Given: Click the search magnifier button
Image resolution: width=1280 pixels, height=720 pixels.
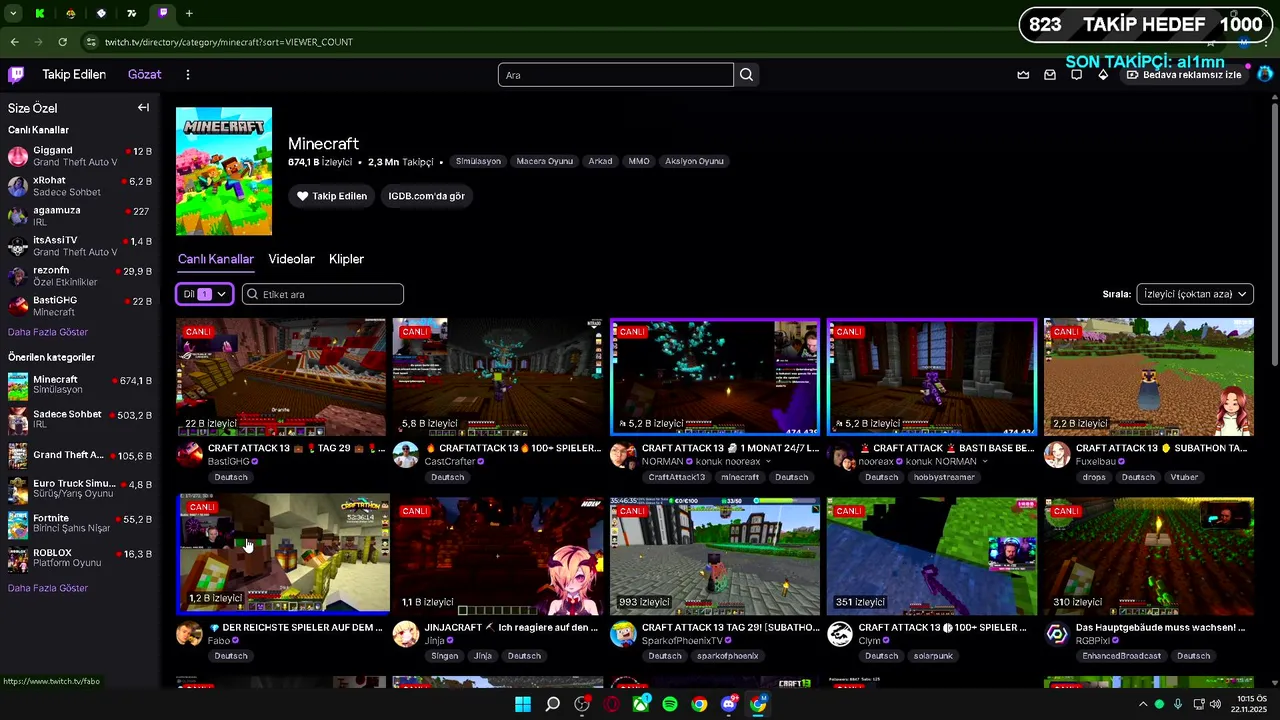Looking at the screenshot, I should [746, 75].
